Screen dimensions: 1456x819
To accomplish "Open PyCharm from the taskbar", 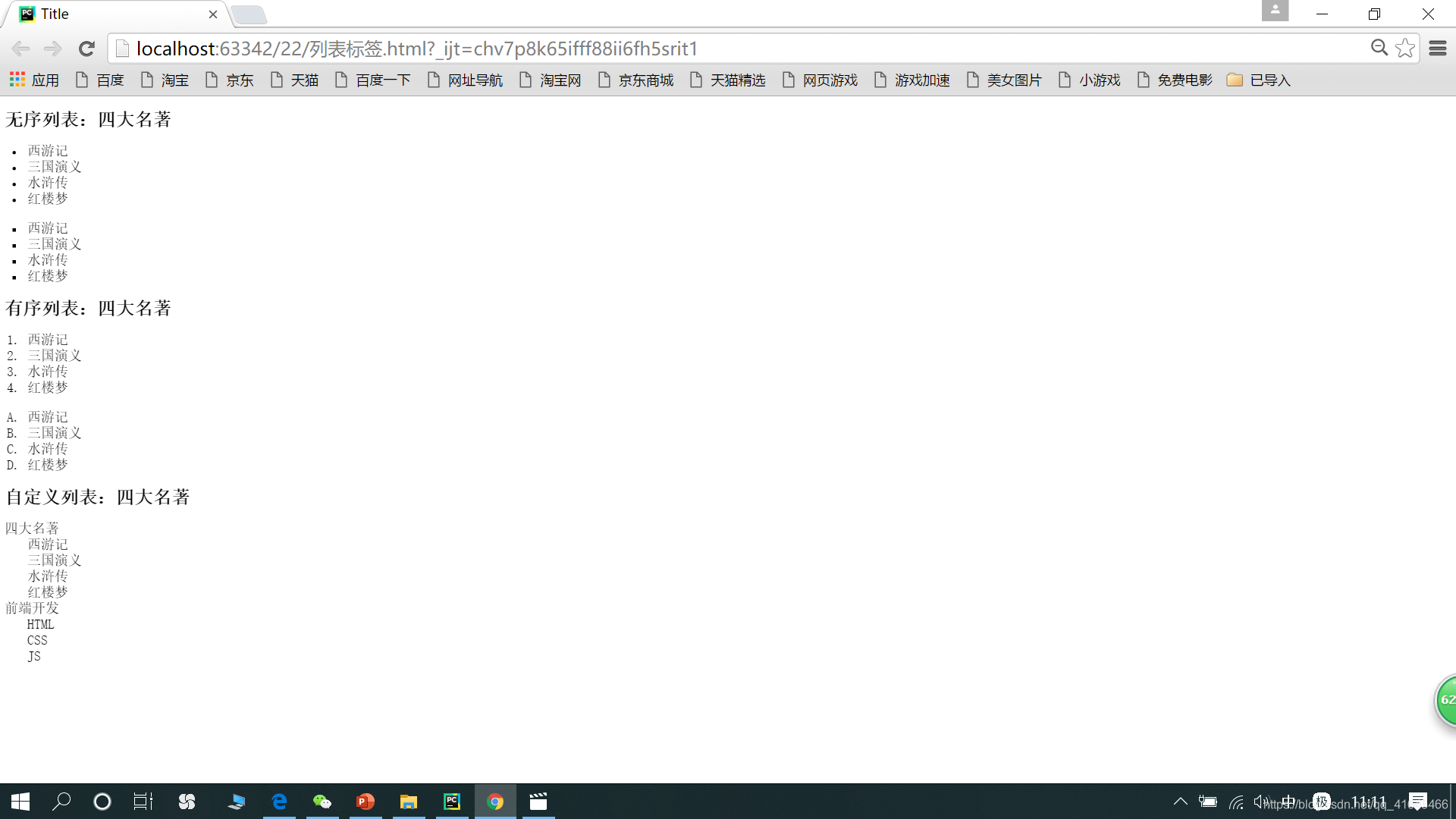I will 452,802.
